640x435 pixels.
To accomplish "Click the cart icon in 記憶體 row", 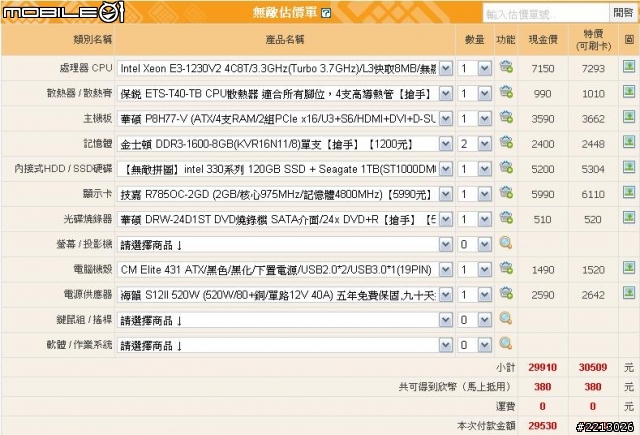I will click(506, 142).
